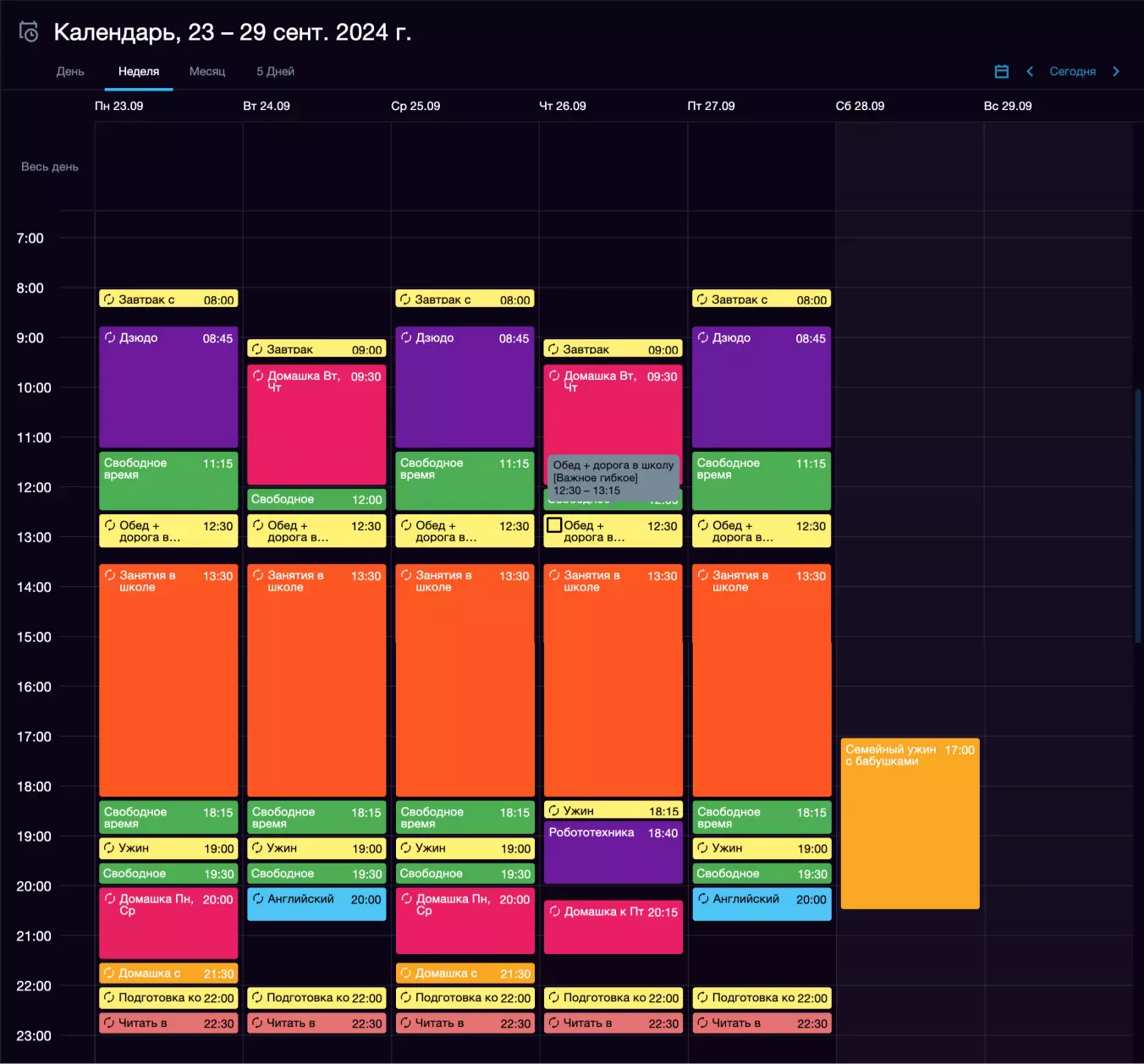Open Friday's Дзюдо 08:45 event
The height and width of the screenshot is (1064, 1144).
click(x=762, y=387)
